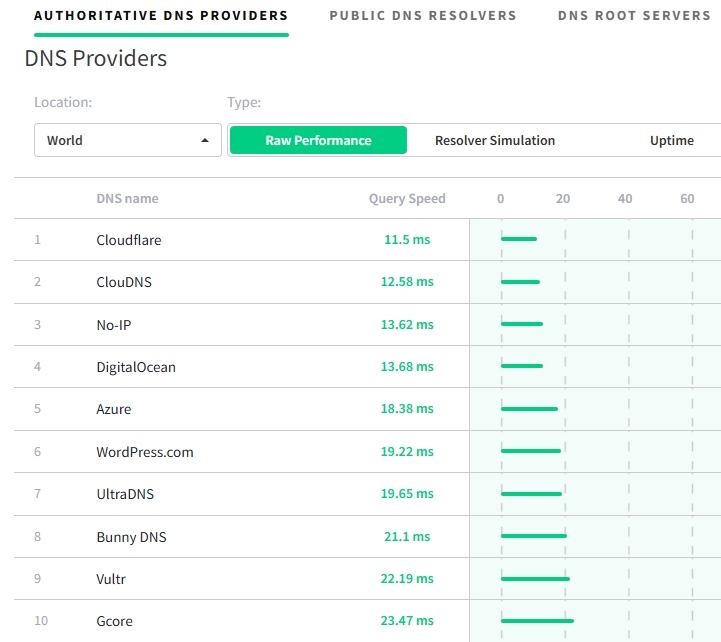Open the ClouDNS provider row
The width and height of the screenshot is (721, 642).
(367, 282)
